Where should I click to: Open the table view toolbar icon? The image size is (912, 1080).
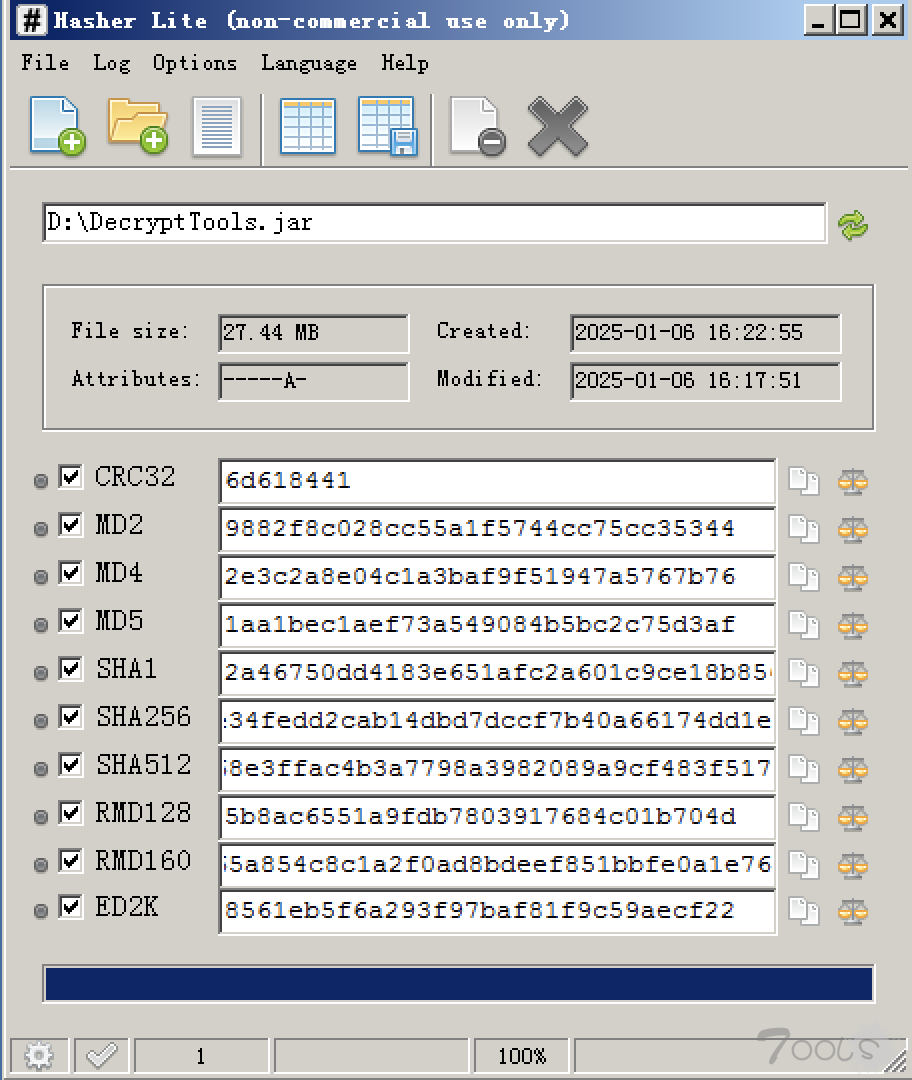308,126
